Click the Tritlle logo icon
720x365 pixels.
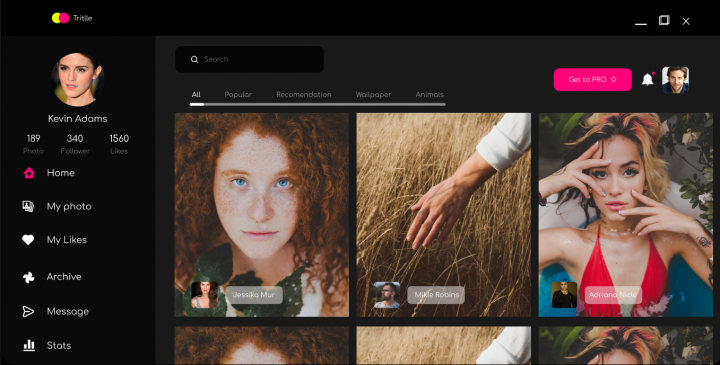(60, 18)
